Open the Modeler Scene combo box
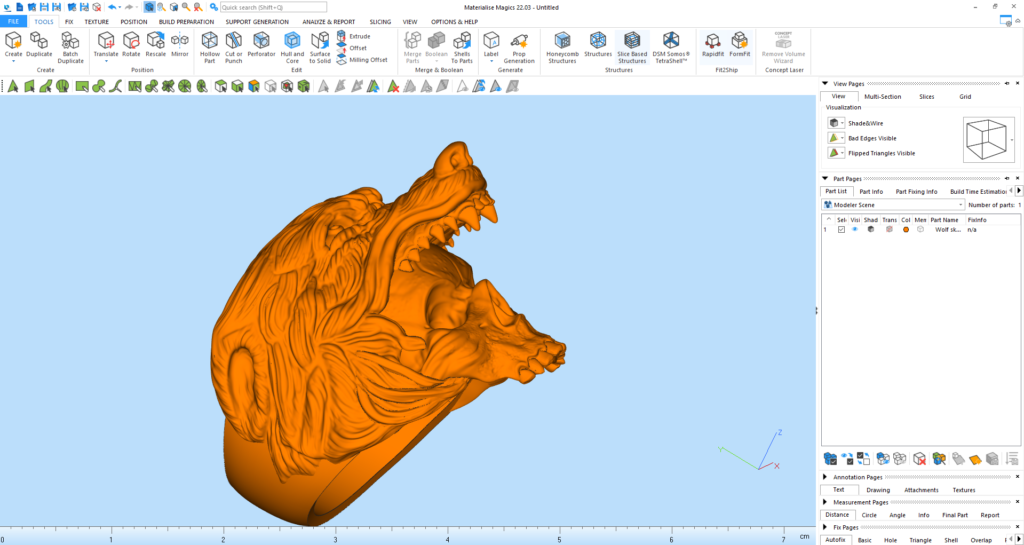 click(x=893, y=205)
